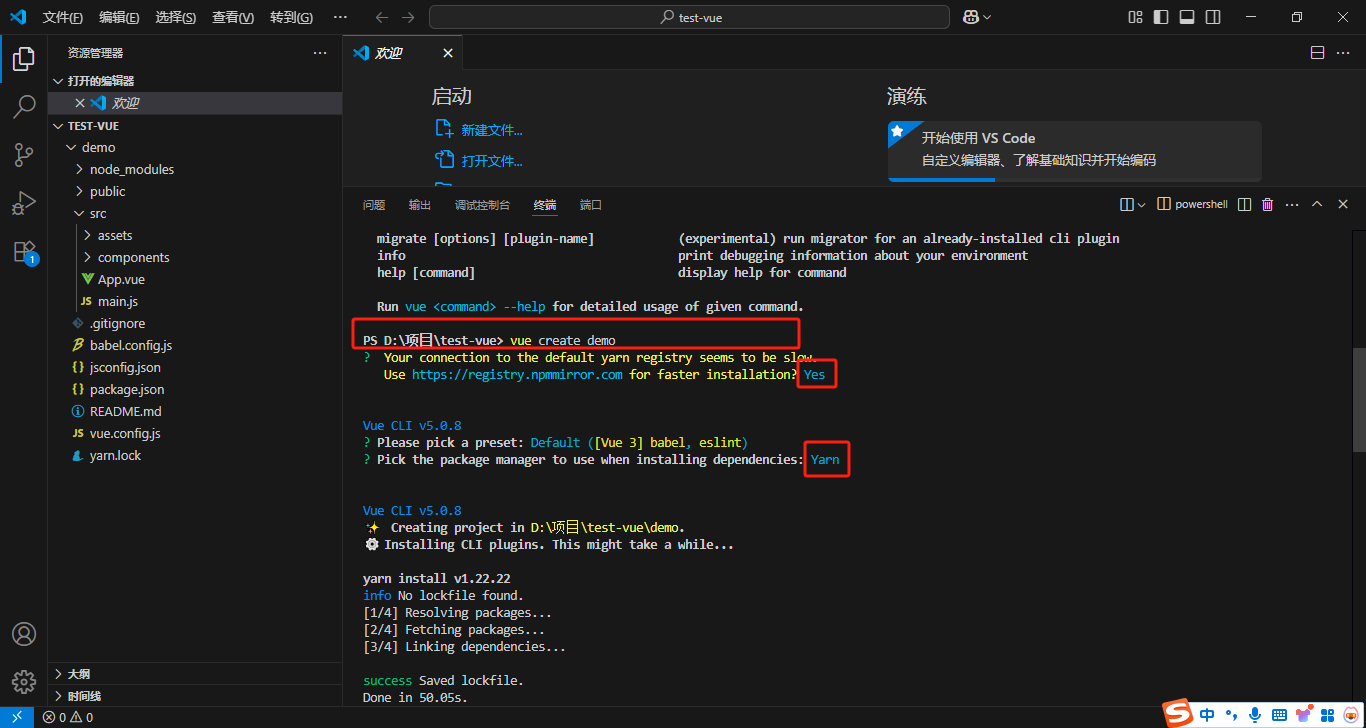
Task: Open the Search view
Action: click(x=23, y=107)
